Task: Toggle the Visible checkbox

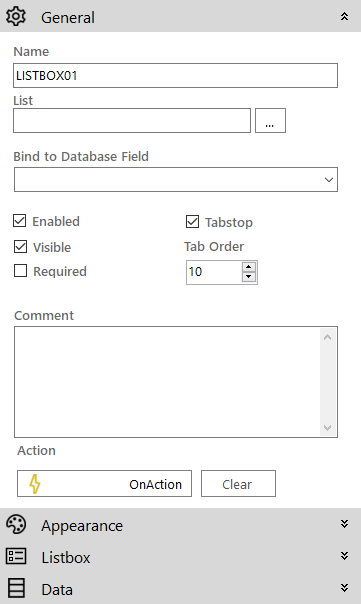Action: pyautogui.click(x=20, y=247)
